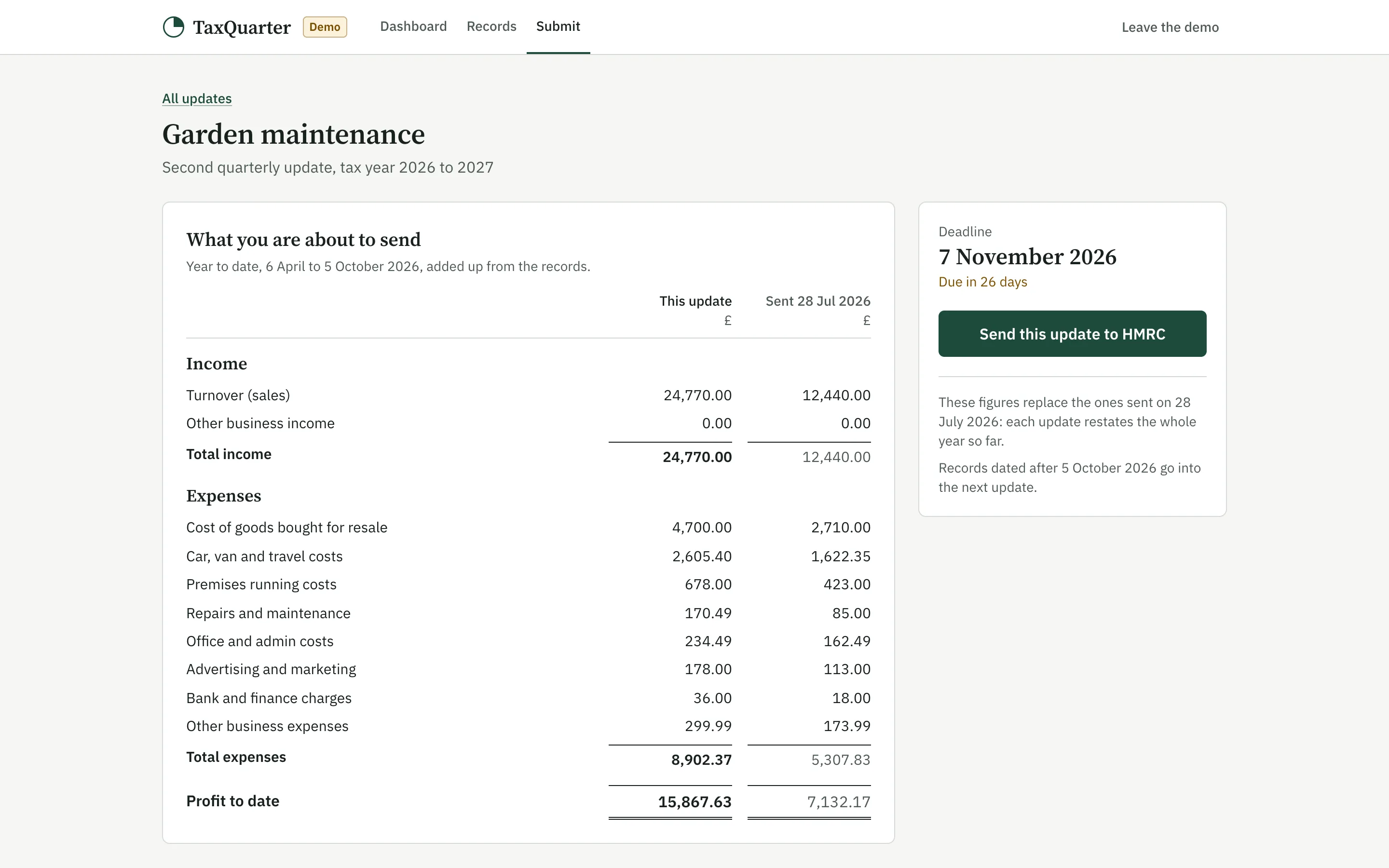Click 'Office and admin costs' label
Screen dimensions: 1389x868
click(x=259, y=641)
